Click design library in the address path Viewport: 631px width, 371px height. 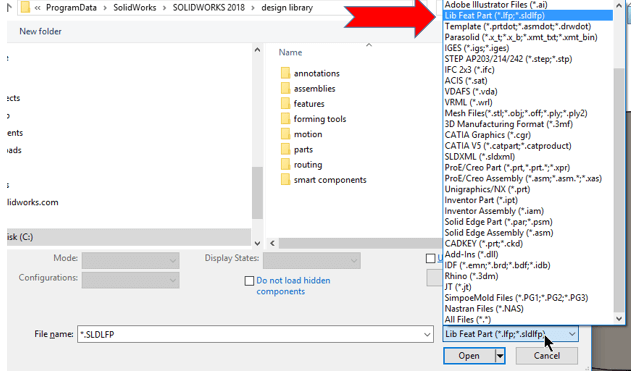tap(287, 7)
